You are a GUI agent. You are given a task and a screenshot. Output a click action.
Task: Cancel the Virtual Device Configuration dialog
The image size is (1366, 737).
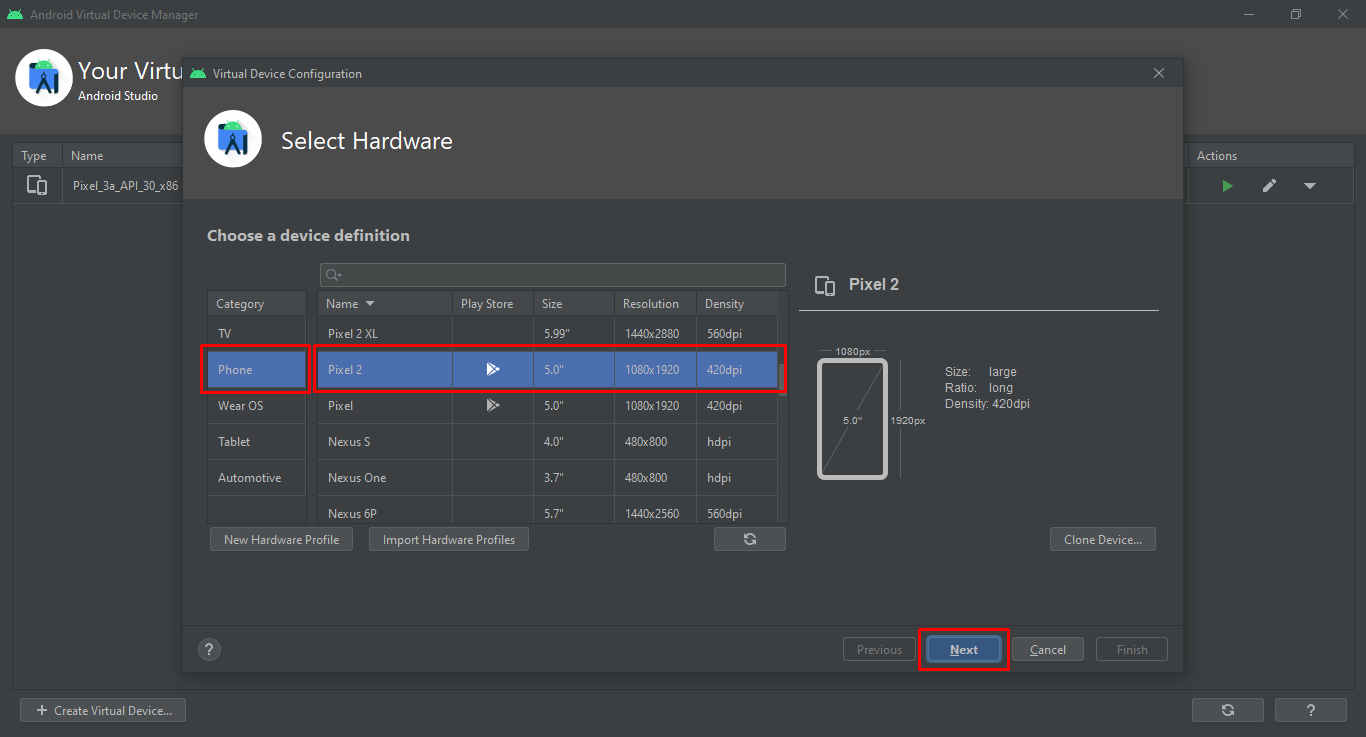click(x=1048, y=649)
